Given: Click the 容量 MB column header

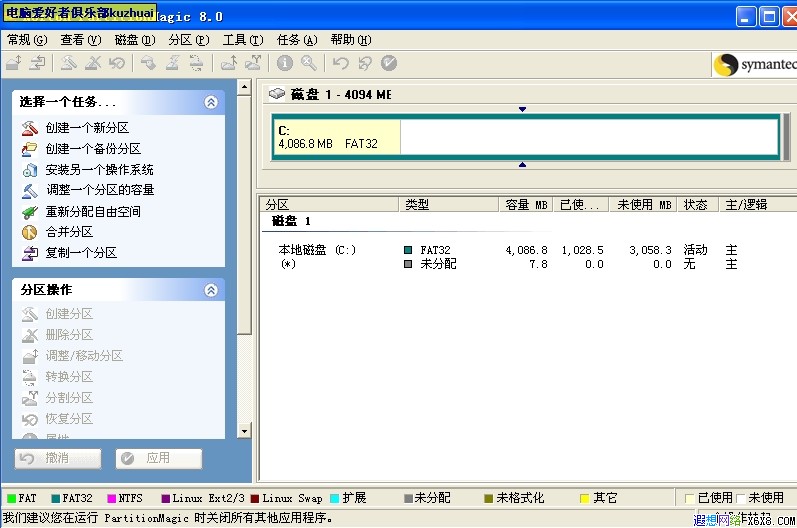Looking at the screenshot, I should point(527,204).
